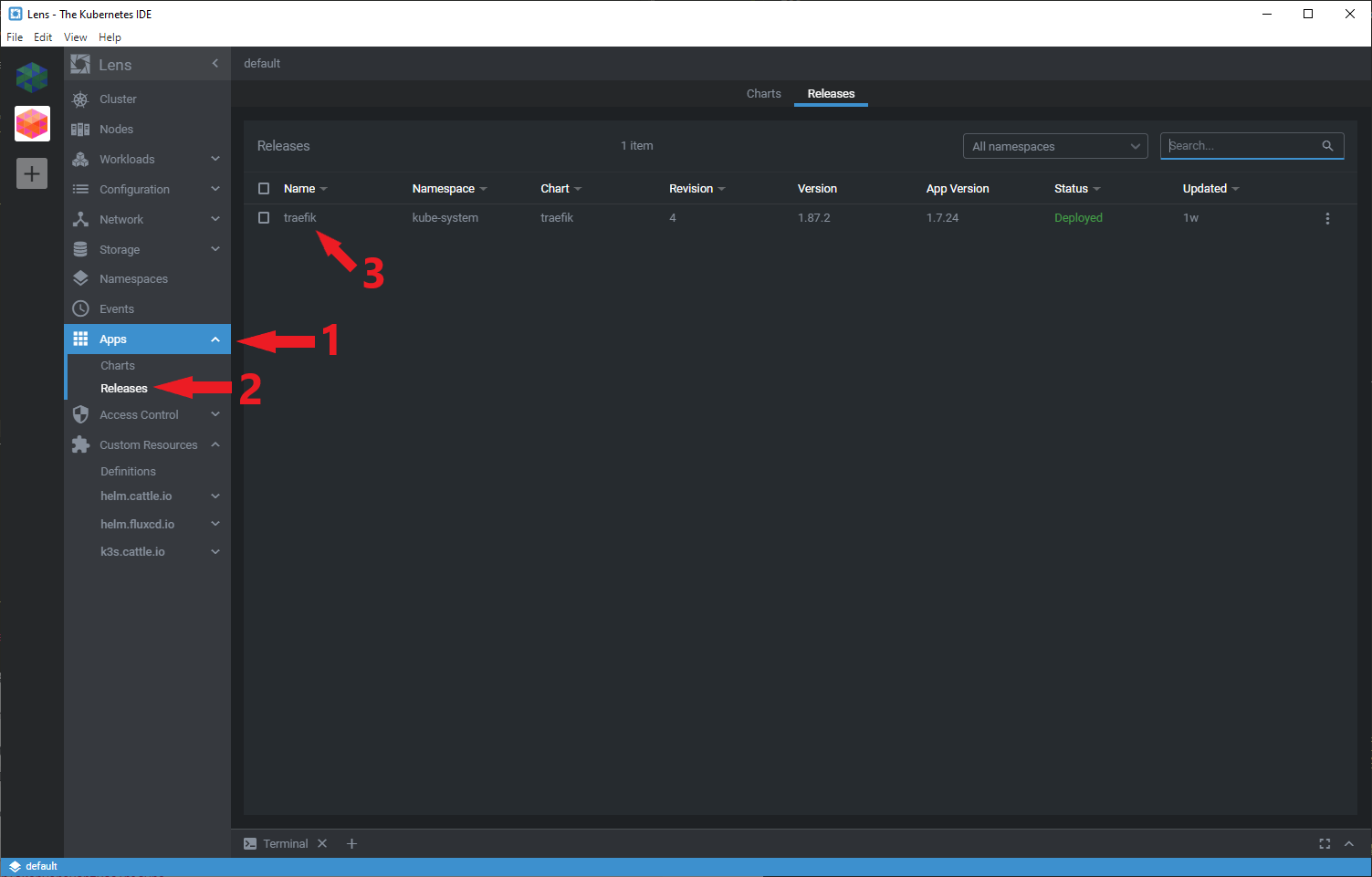Click the Events clock icon
Screen dimensions: 1372x877
[80, 308]
